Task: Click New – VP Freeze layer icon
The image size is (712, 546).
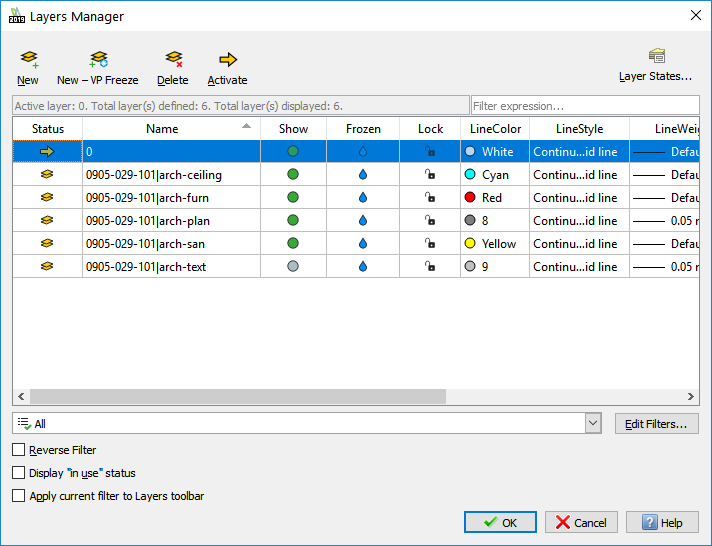Action: pos(99,59)
